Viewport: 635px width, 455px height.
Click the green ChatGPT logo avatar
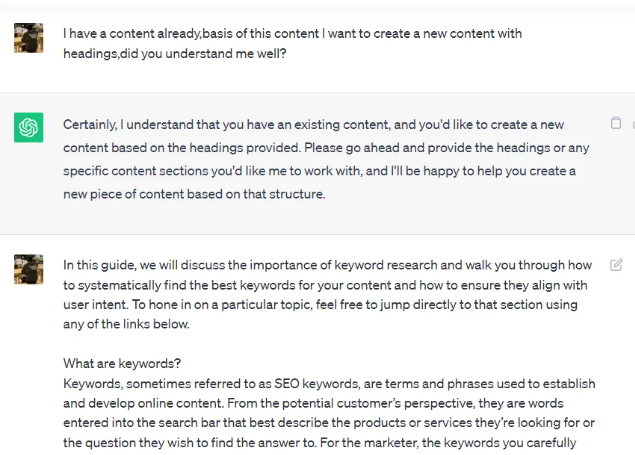pos(28,127)
